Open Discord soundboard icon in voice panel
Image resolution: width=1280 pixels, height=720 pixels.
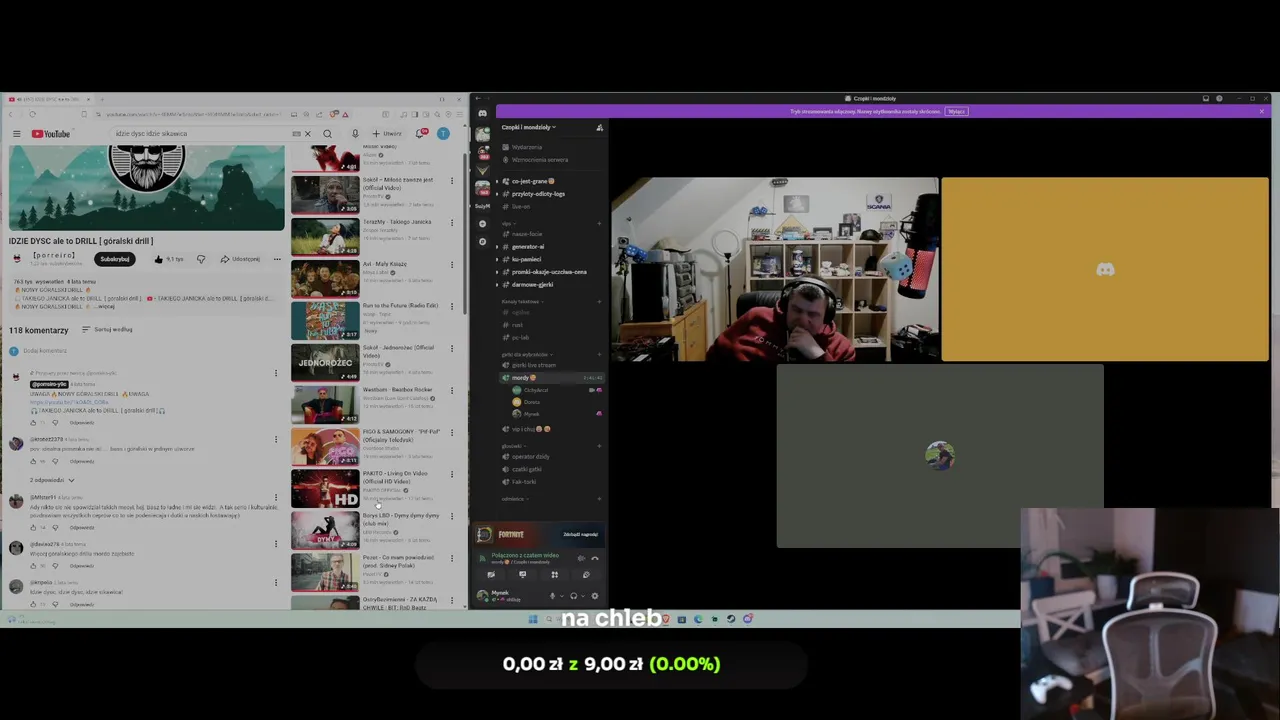586,575
